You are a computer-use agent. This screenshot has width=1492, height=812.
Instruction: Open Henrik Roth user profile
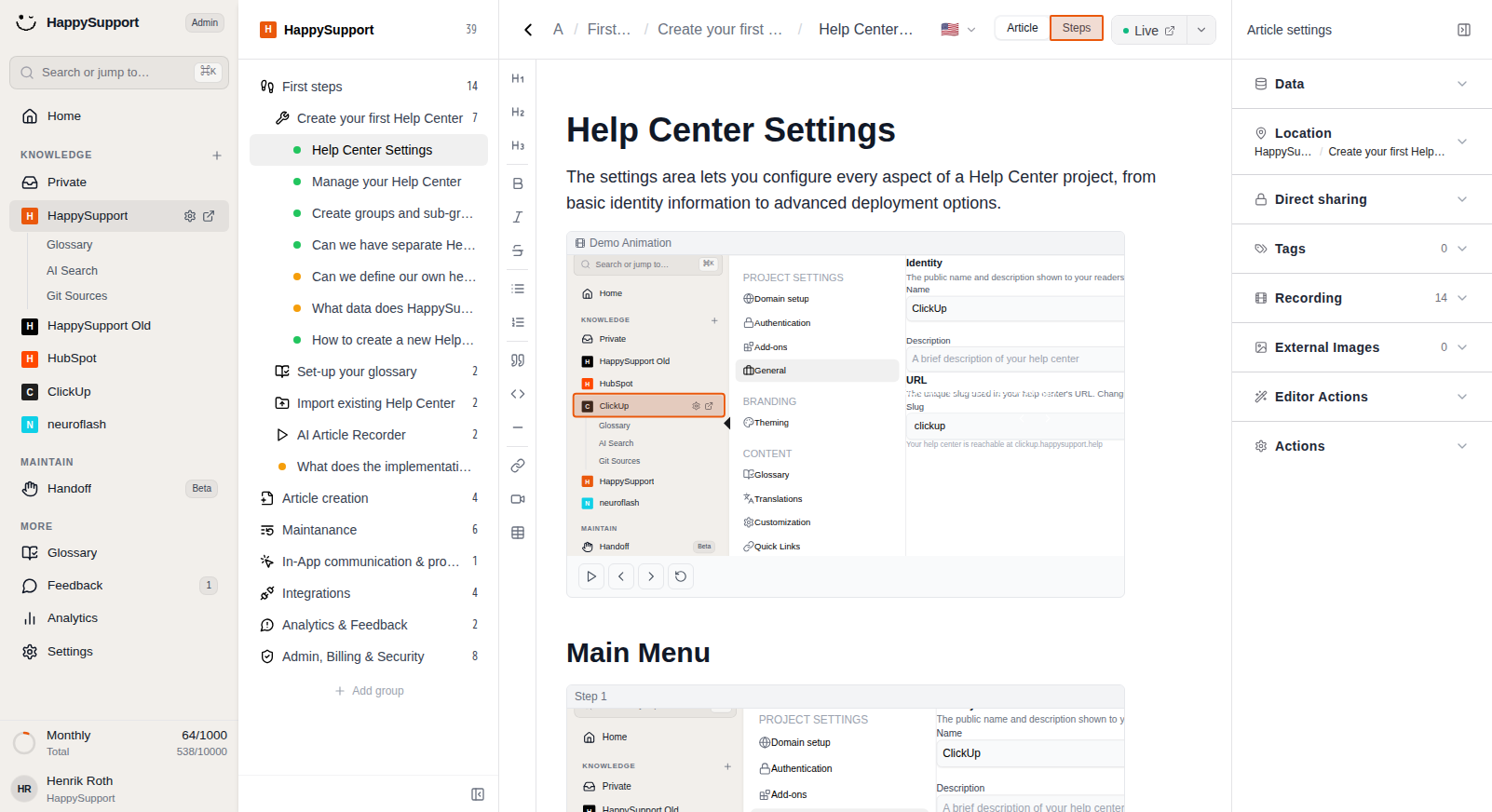tap(119, 789)
